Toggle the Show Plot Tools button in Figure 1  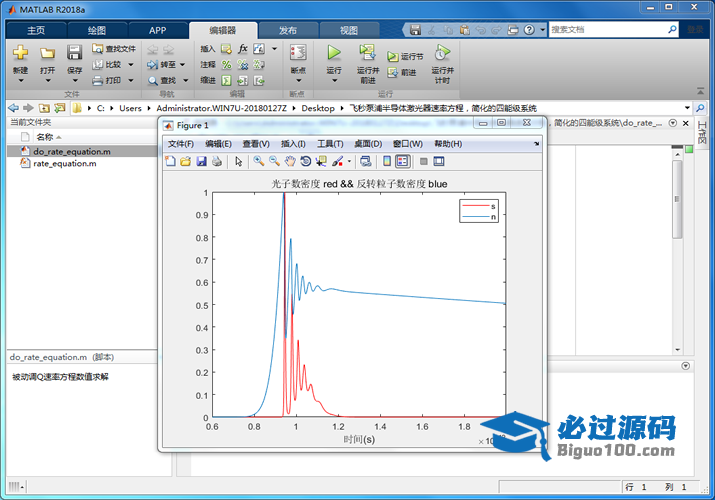439,161
